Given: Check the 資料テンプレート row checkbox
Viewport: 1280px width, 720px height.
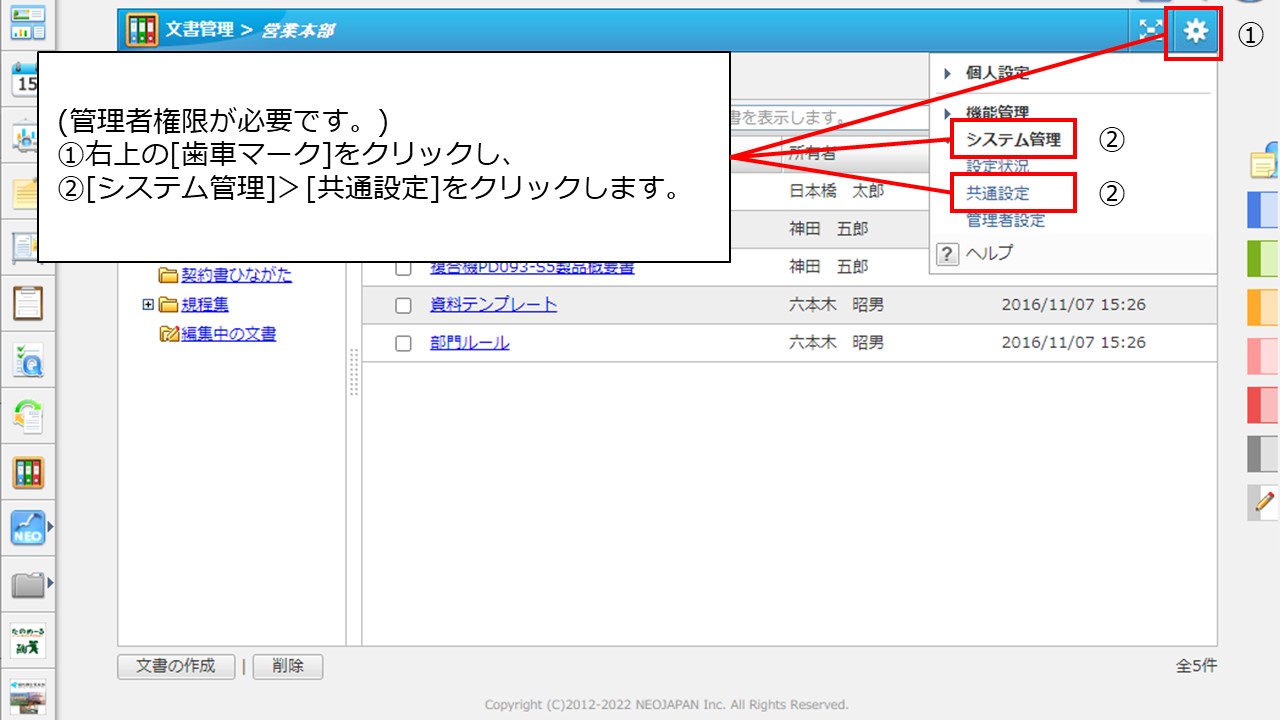Looking at the screenshot, I should (x=404, y=306).
